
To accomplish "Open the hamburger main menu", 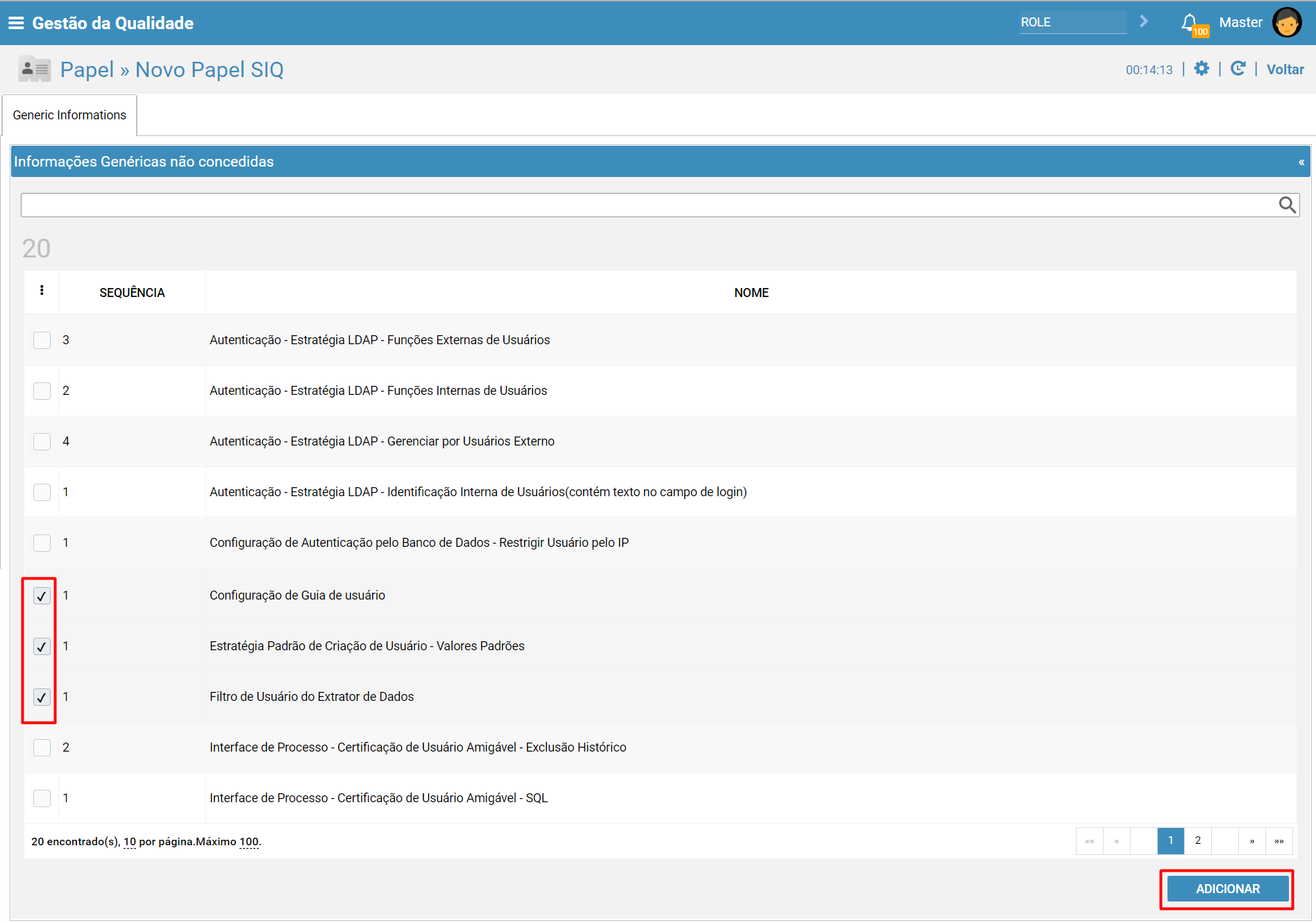I will 15,23.
